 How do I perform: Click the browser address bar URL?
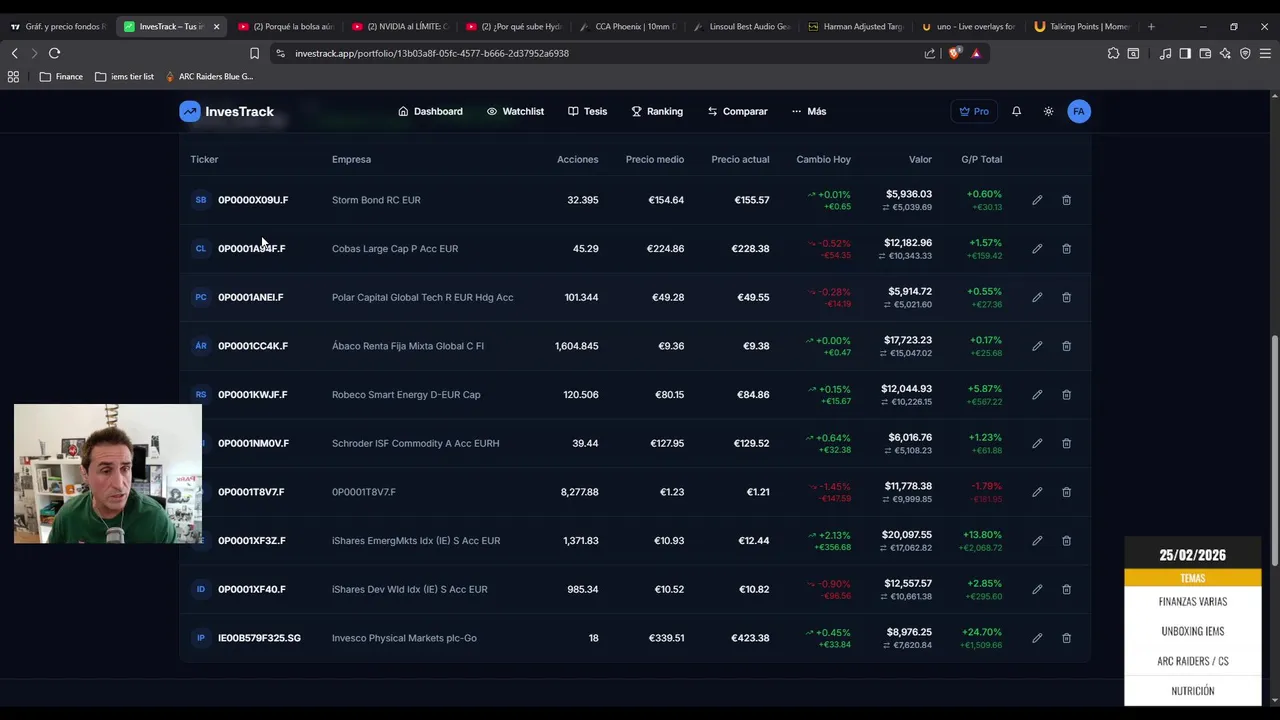coord(432,53)
